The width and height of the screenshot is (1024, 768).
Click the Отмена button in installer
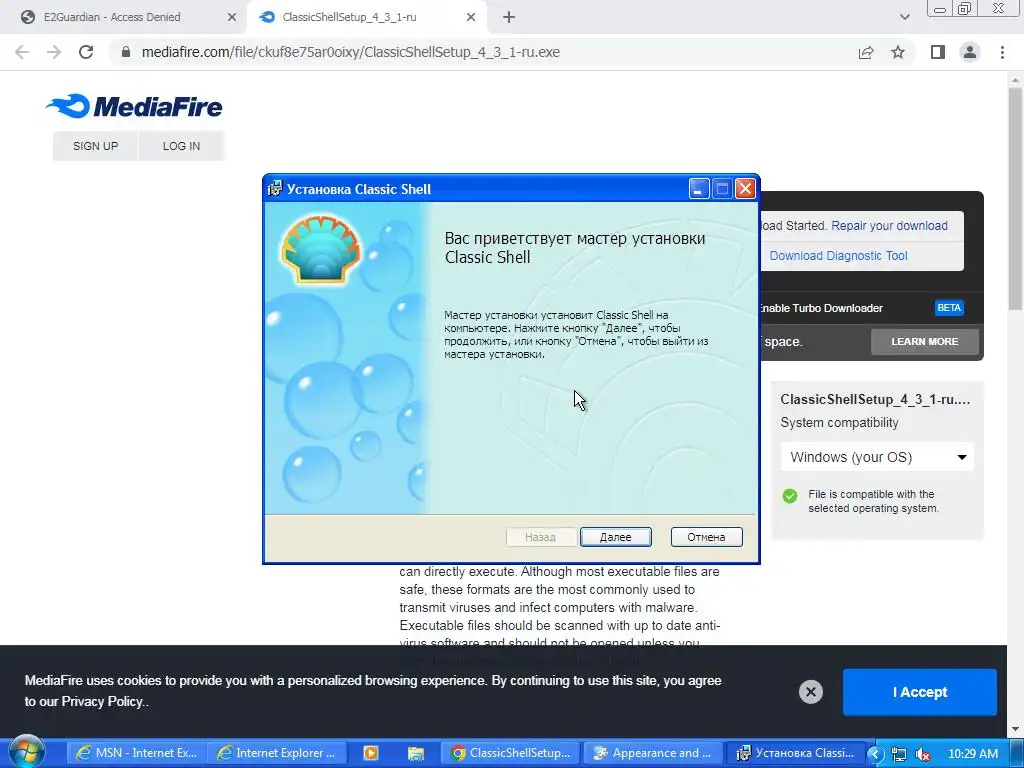(707, 537)
